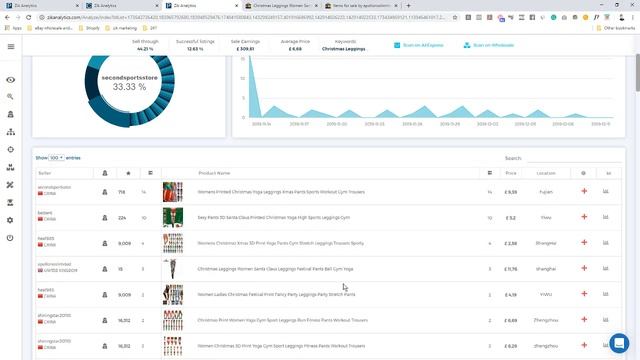This screenshot has height=360, width=640.
Task: Click the red plus for Womens Printed Christmas Yoga row
Action: (x=584, y=191)
